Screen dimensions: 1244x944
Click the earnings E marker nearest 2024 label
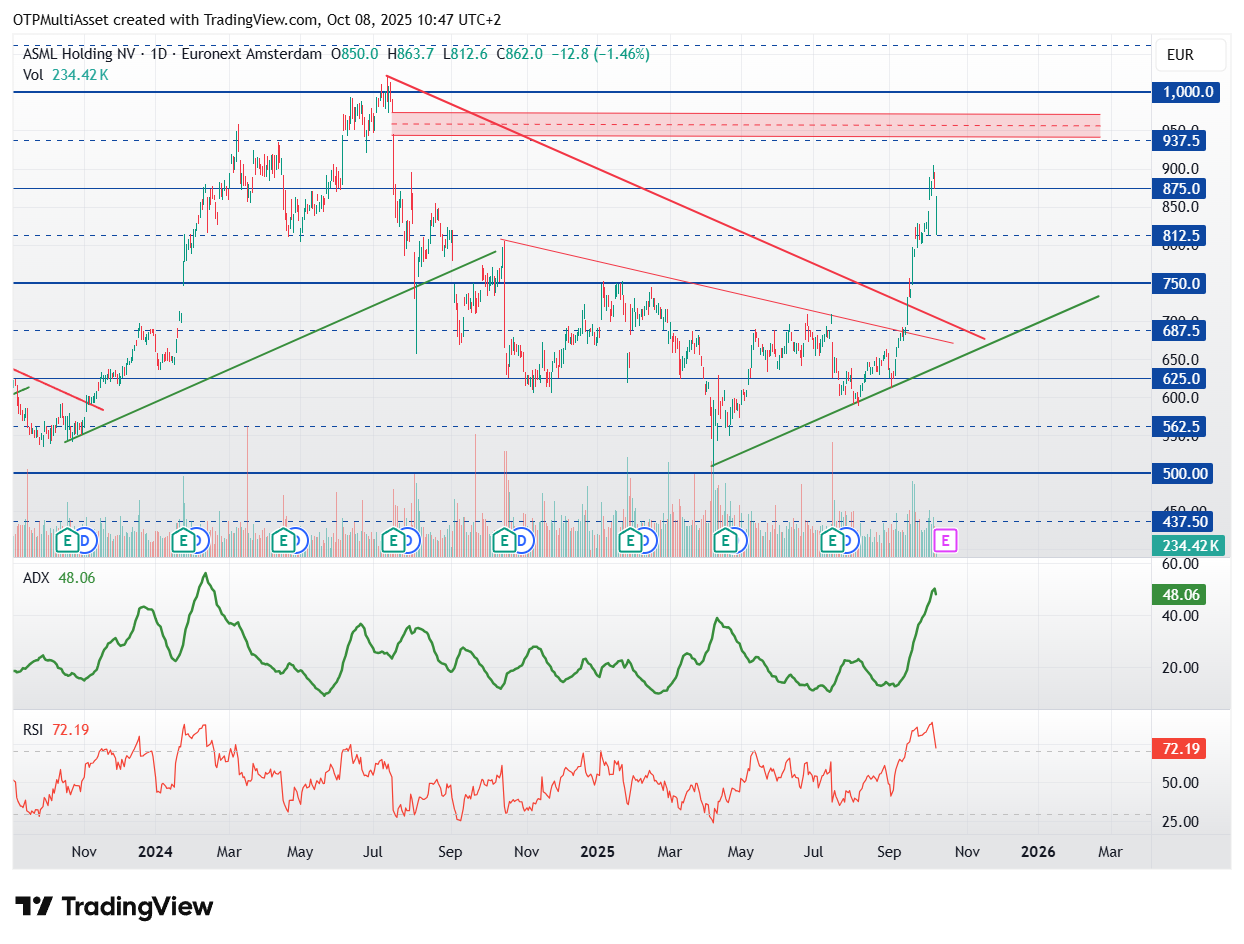(x=183, y=541)
